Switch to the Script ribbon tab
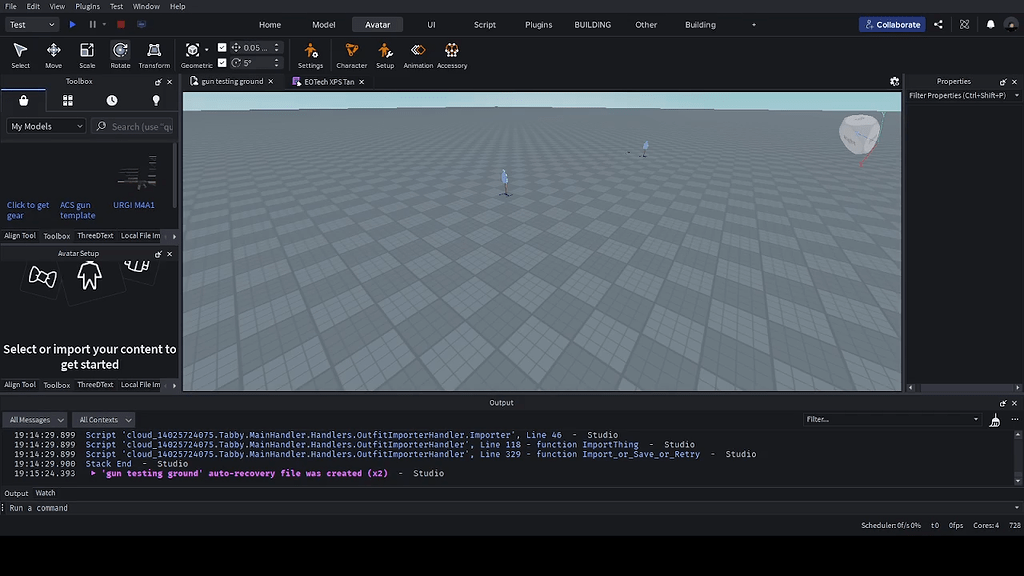This screenshot has height=576, width=1024. click(485, 25)
